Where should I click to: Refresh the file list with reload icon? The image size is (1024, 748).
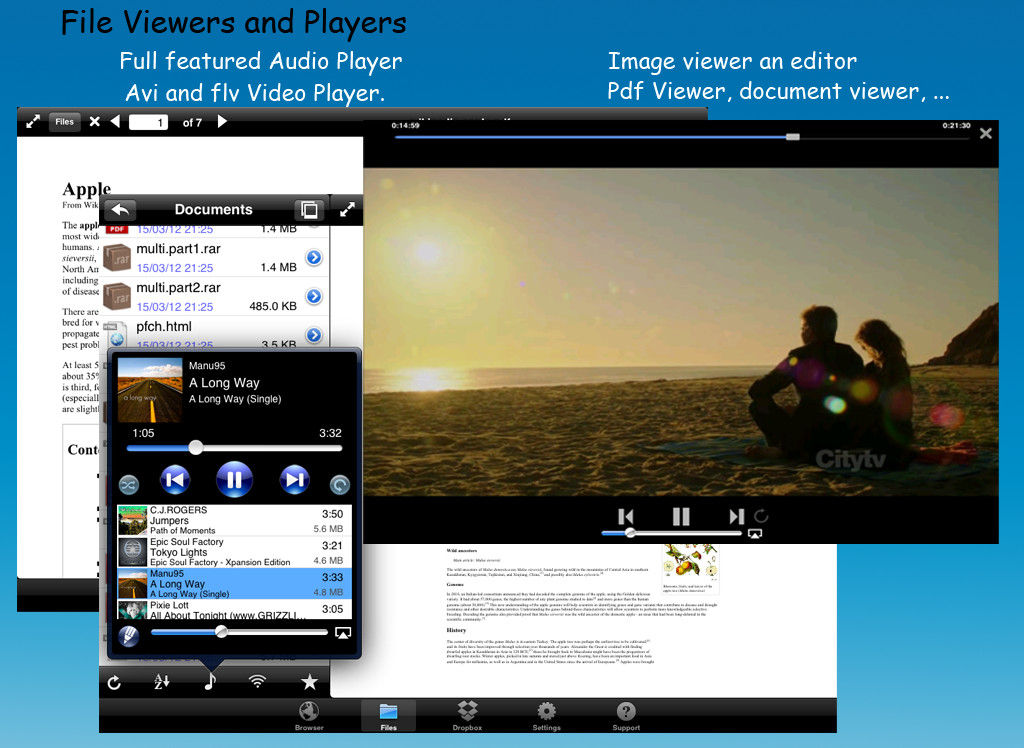[114, 683]
